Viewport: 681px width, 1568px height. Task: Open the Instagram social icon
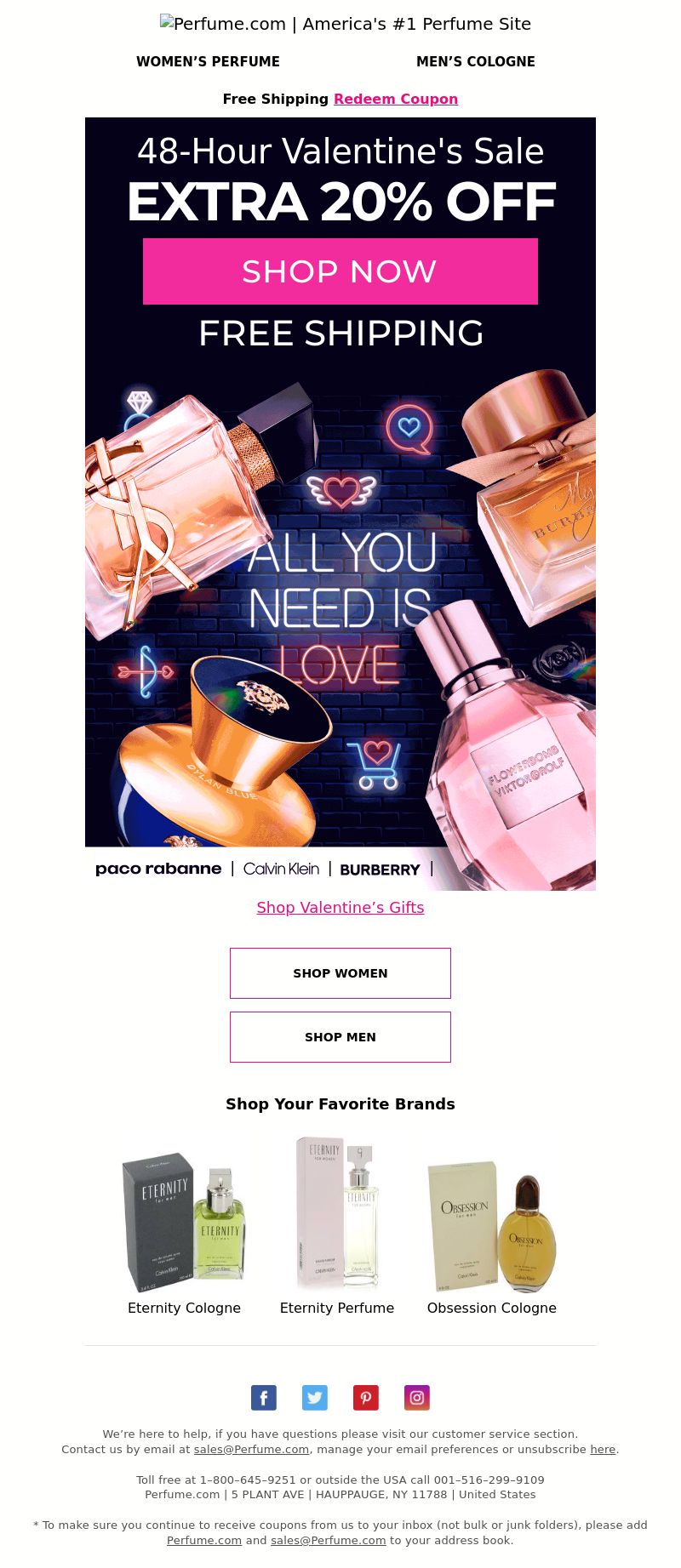[x=417, y=1398]
